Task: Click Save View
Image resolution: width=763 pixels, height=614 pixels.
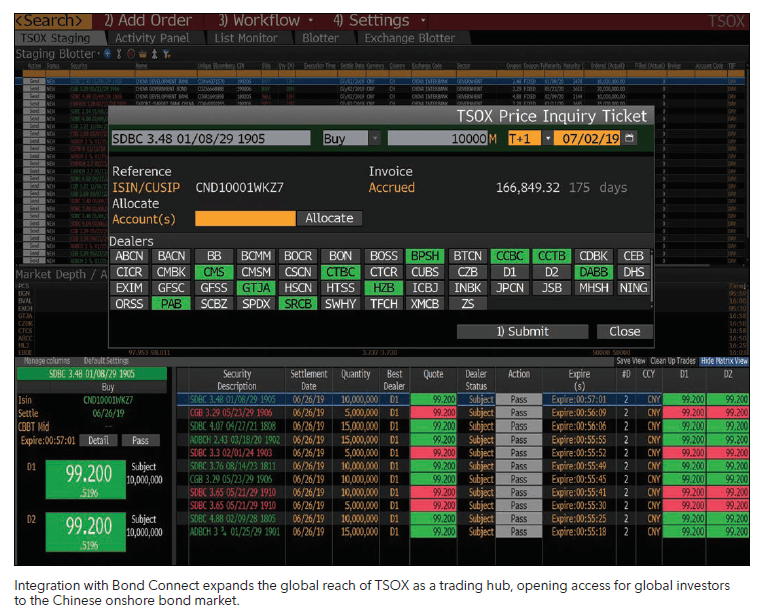Action: click(x=631, y=361)
